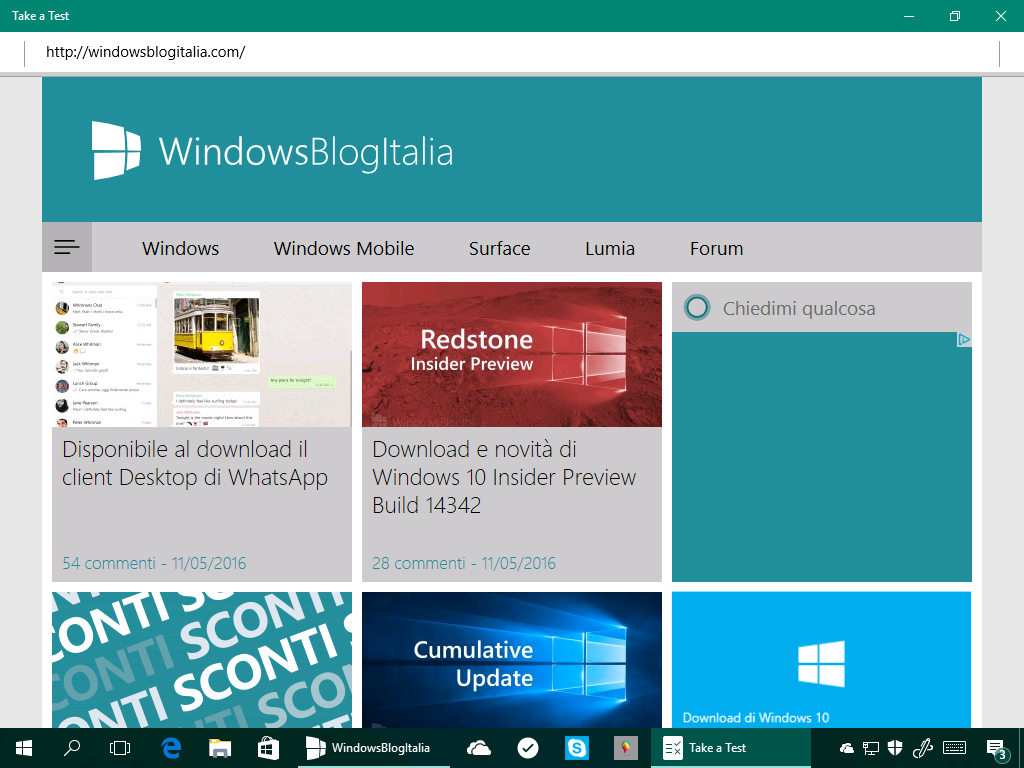Open OneDrive cloud taskbar app
This screenshot has width=1024, height=768.
tap(479, 748)
